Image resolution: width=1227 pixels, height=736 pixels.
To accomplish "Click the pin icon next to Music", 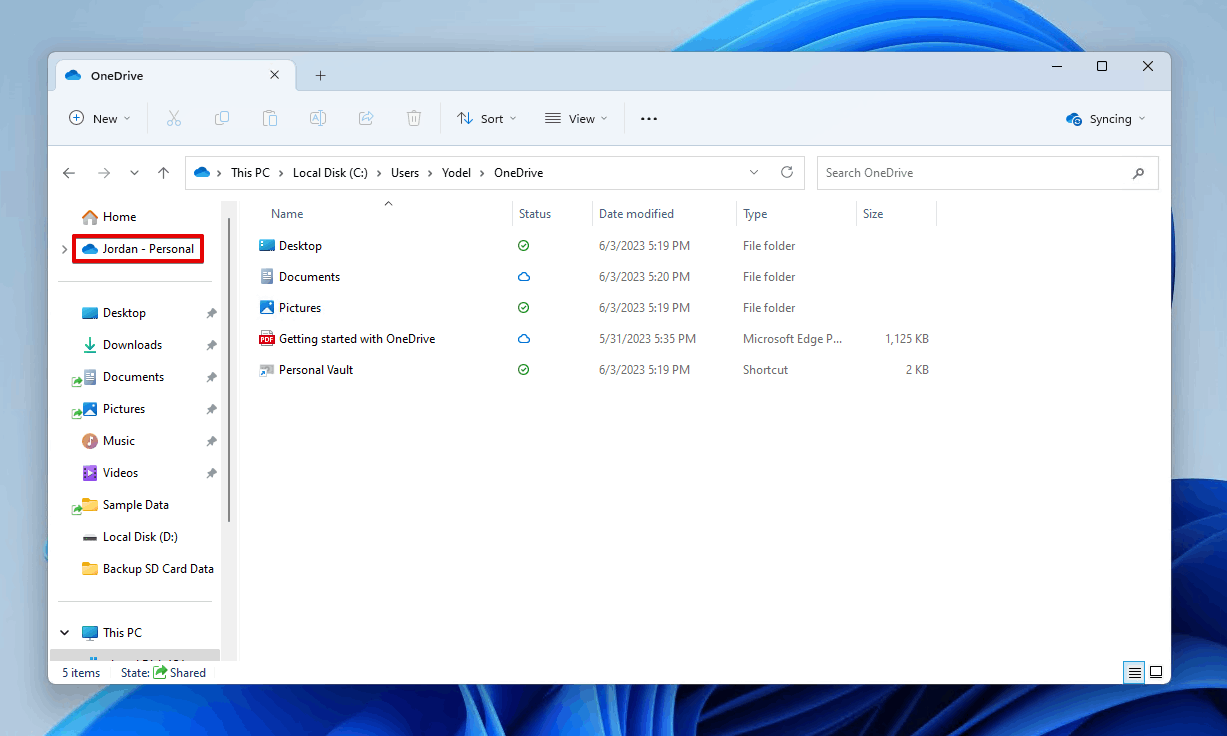I will coord(211,441).
